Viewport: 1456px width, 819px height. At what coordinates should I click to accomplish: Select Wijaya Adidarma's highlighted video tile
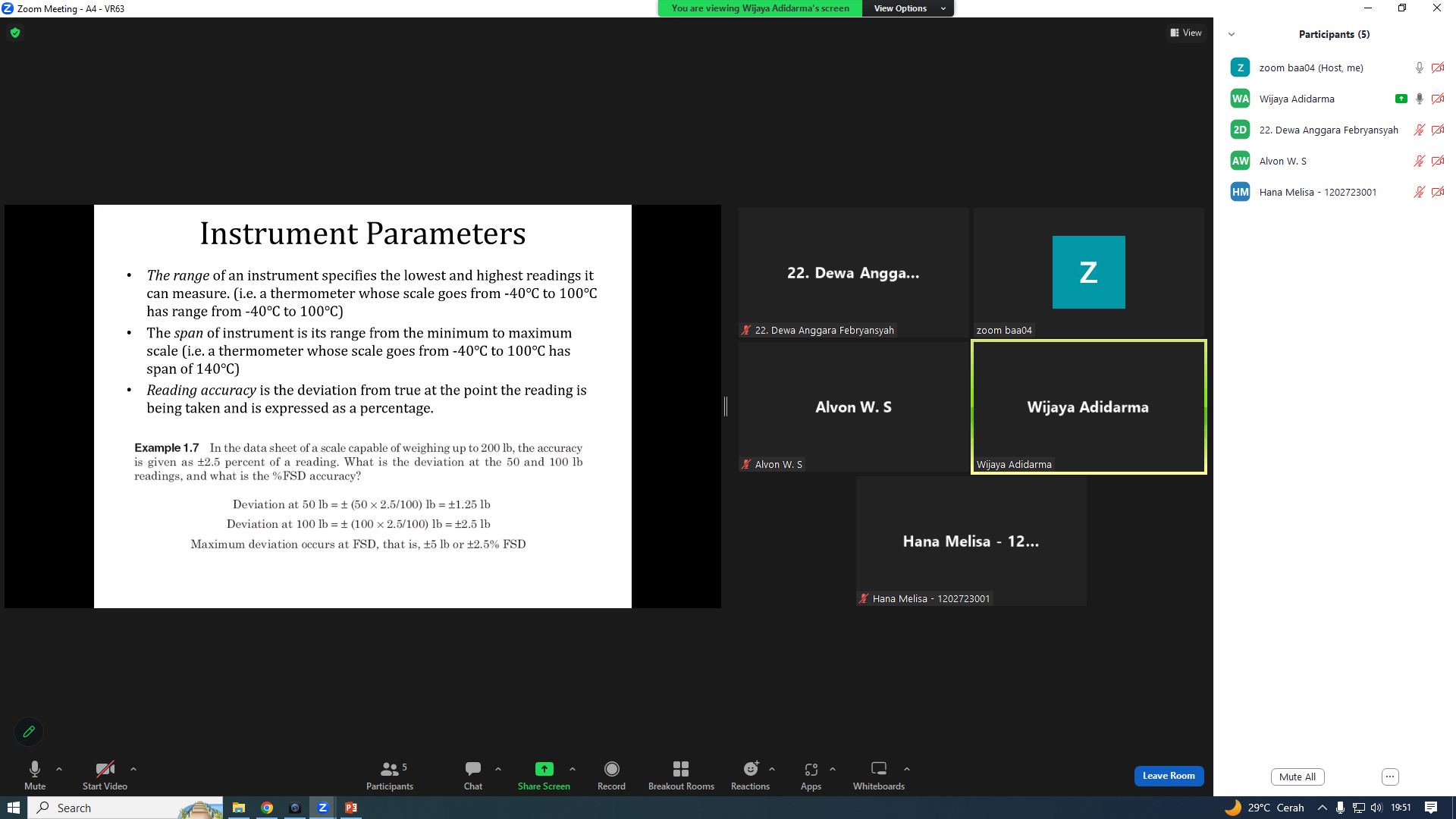click(x=1088, y=407)
